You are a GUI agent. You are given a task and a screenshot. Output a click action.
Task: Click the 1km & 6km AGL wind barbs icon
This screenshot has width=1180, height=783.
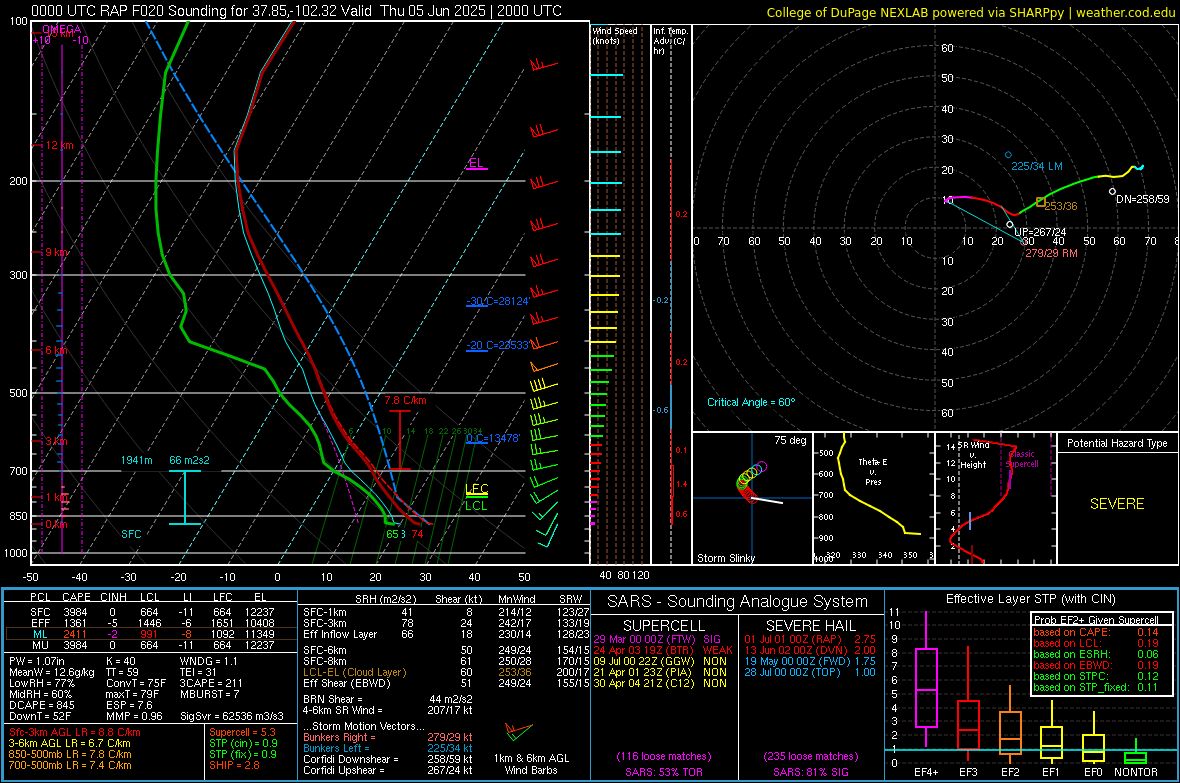click(519, 730)
